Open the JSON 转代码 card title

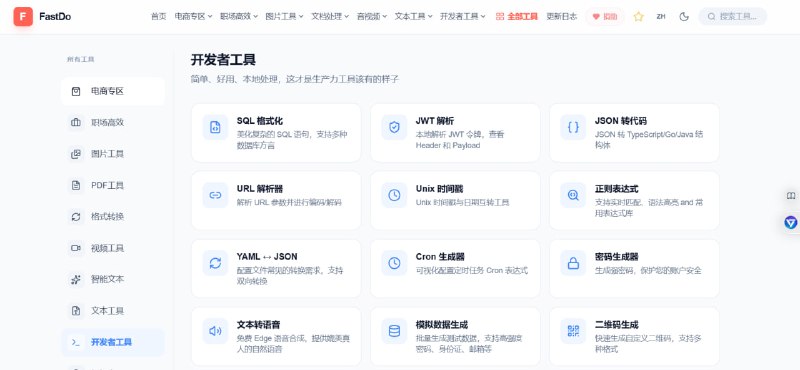[x=620, y=121]
